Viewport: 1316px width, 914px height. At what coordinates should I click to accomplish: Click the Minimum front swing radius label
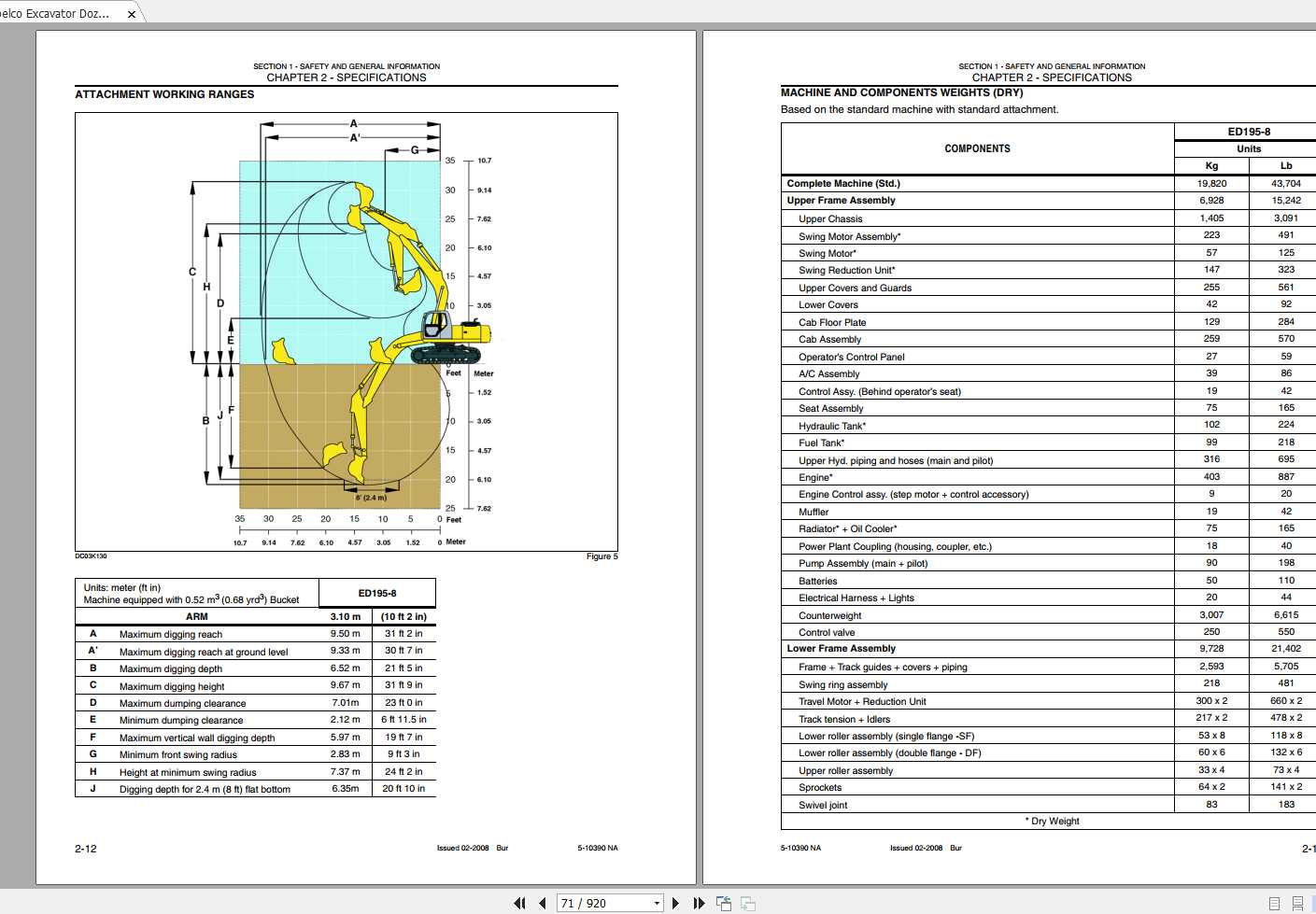(x=178, y=754)
